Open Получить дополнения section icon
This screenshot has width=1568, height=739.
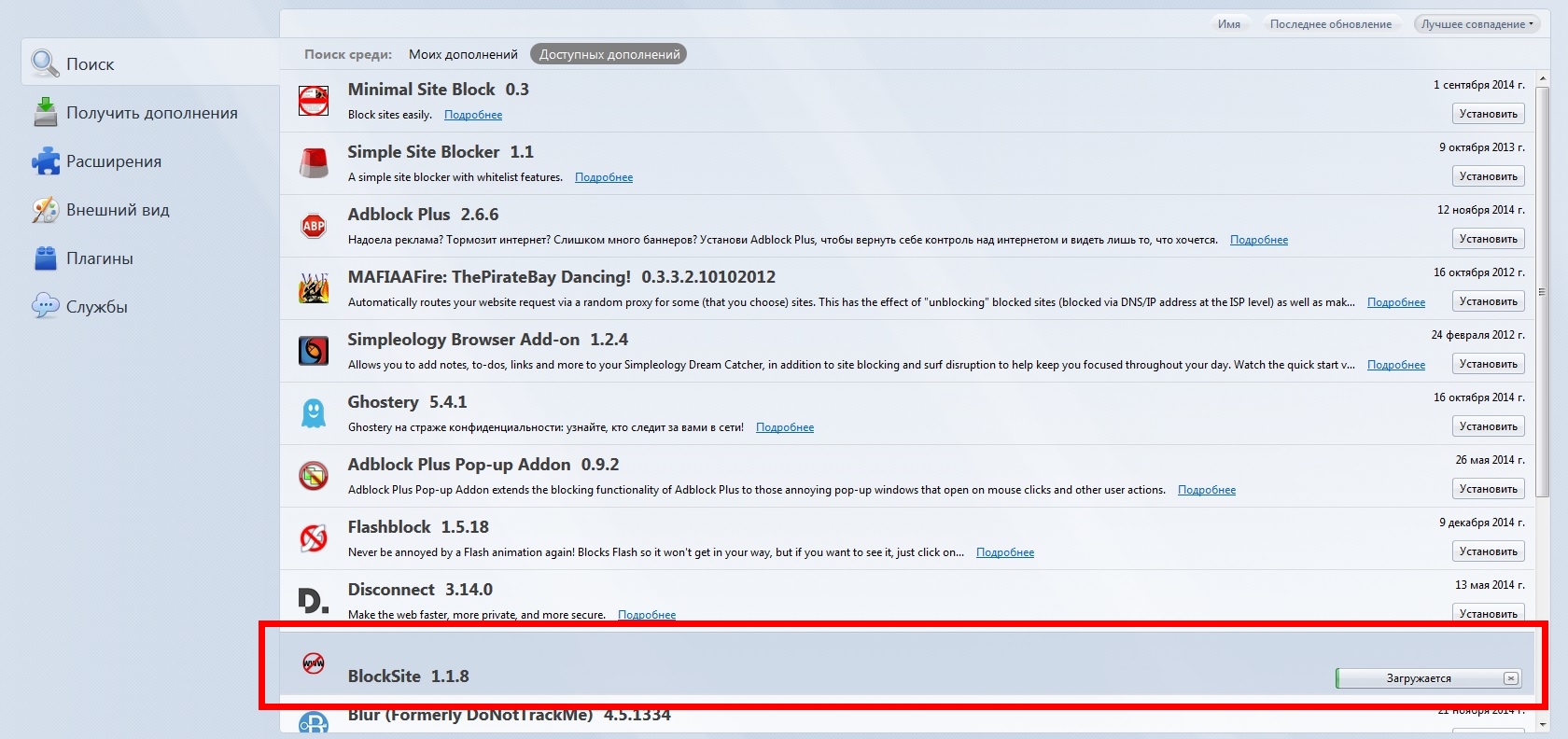pos(45,112)
